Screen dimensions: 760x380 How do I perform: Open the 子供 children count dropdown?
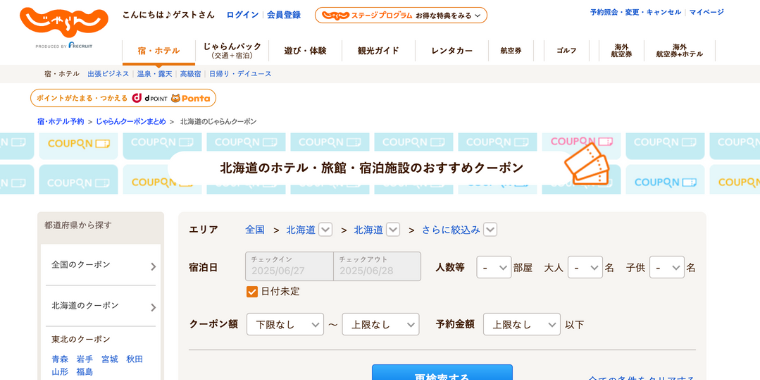[666, 267]
